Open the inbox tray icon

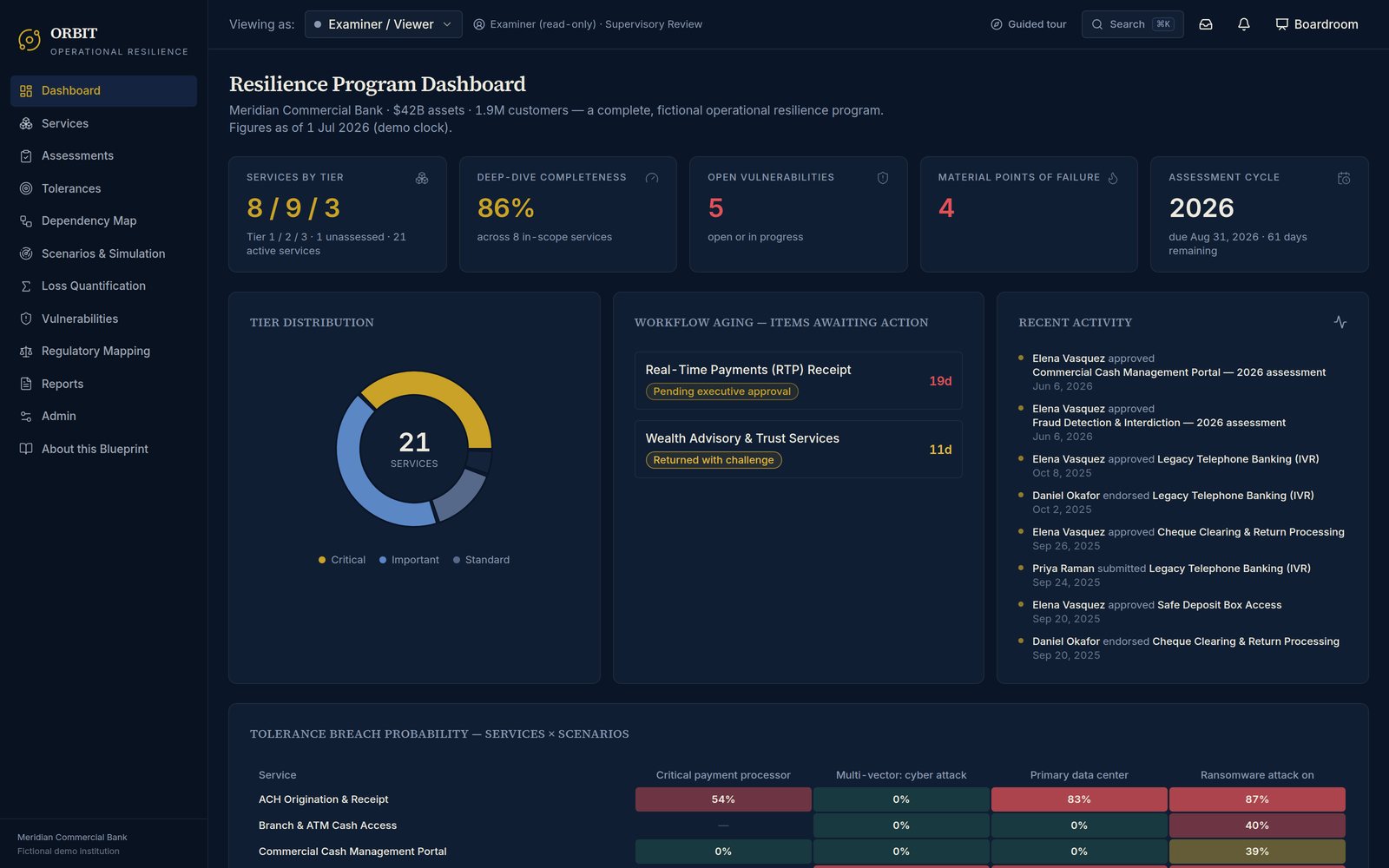(x=1206, y=24)
